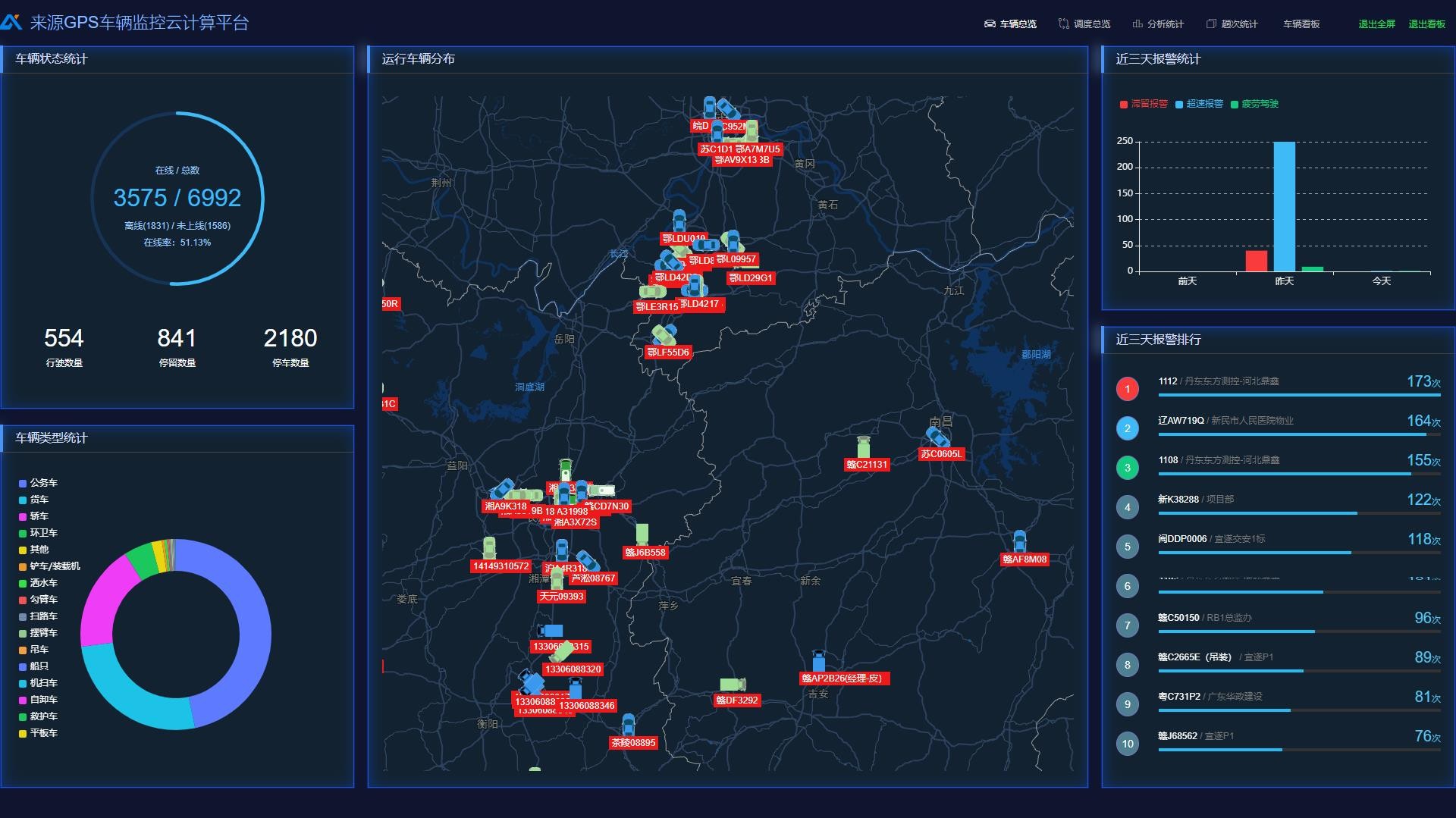
Task: Select vehicle marker 赣AF8M08 on the map
Action: click(1019, 542)
